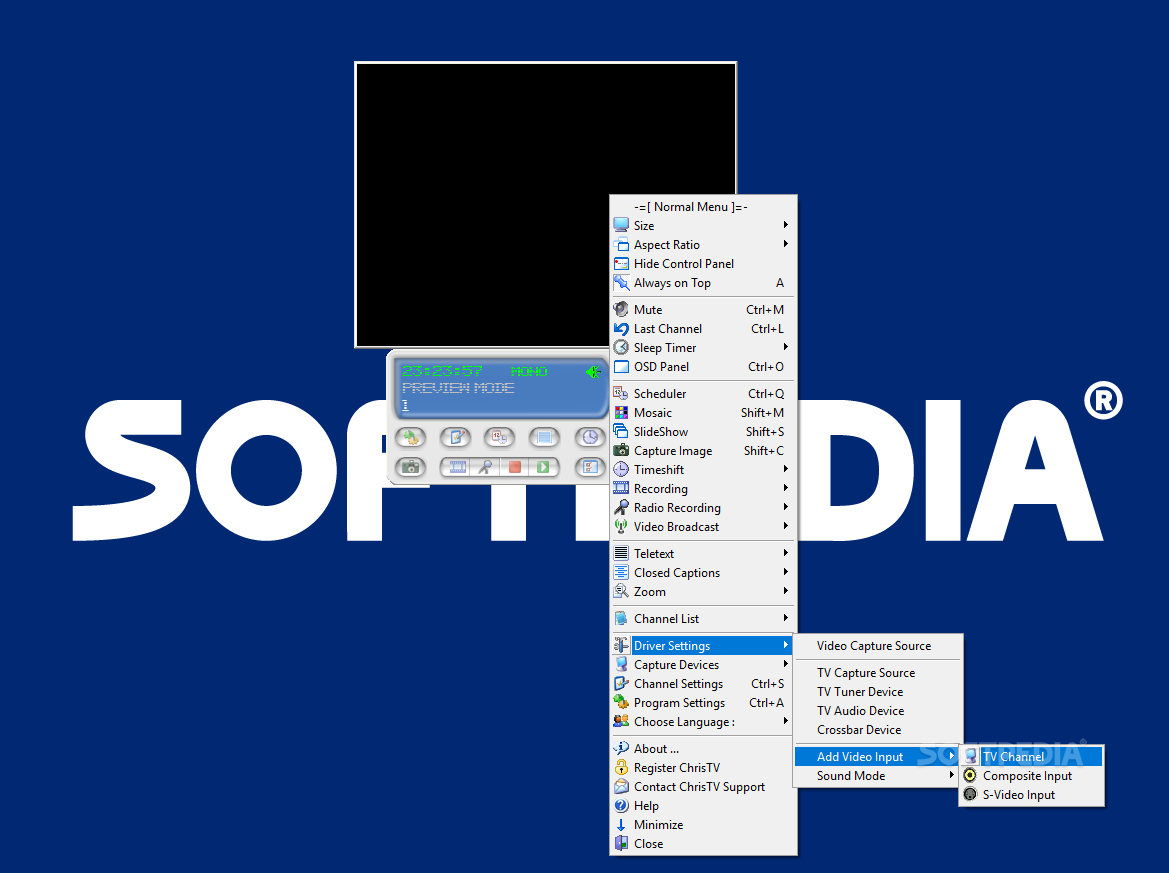Switch to Last Channel
The width and height of the screenshot is (1169, 873).
click(703, 329)
